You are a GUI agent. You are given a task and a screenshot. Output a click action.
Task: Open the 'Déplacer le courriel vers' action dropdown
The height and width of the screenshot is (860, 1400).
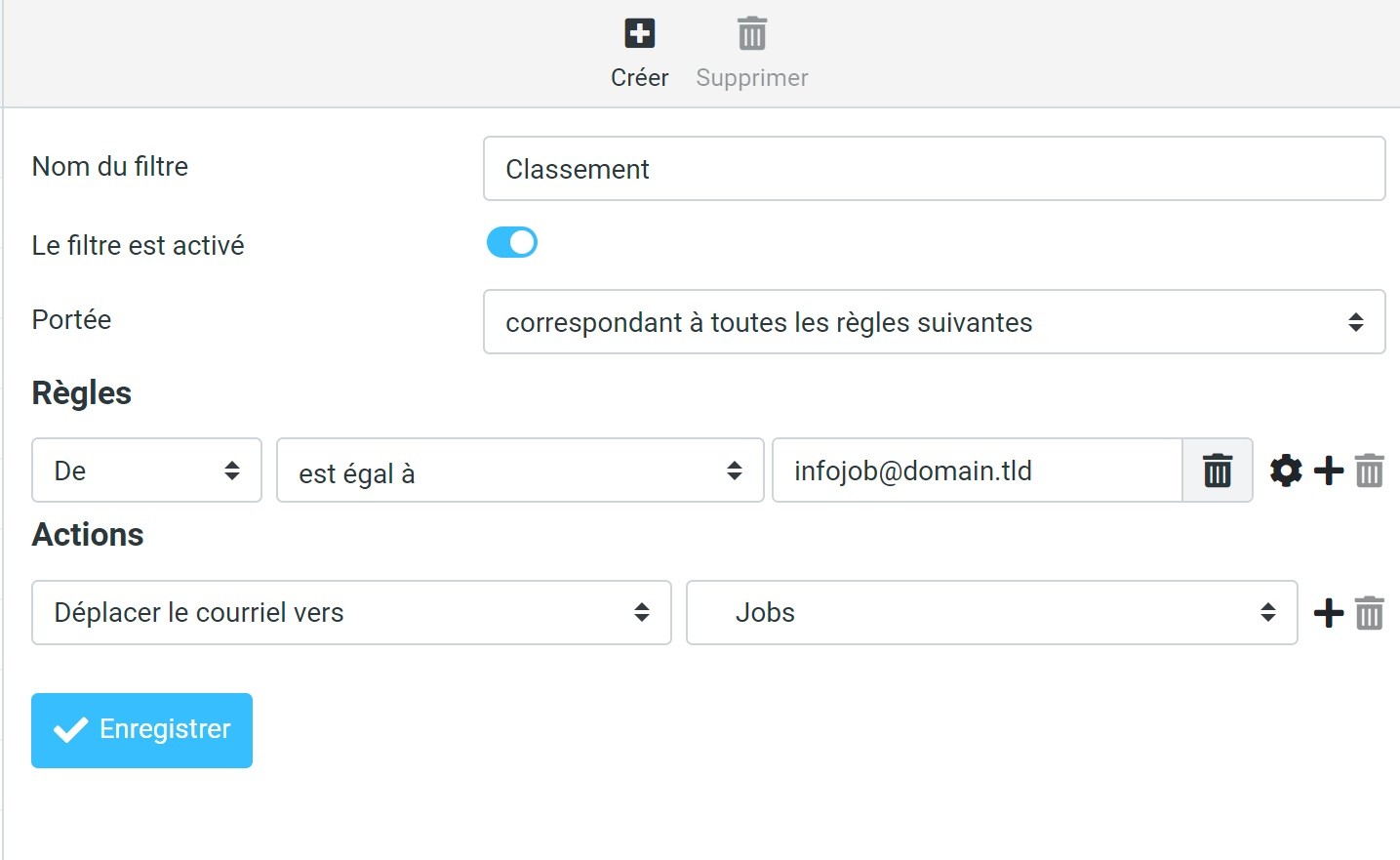pyautogui.click(x=351, y=613)
